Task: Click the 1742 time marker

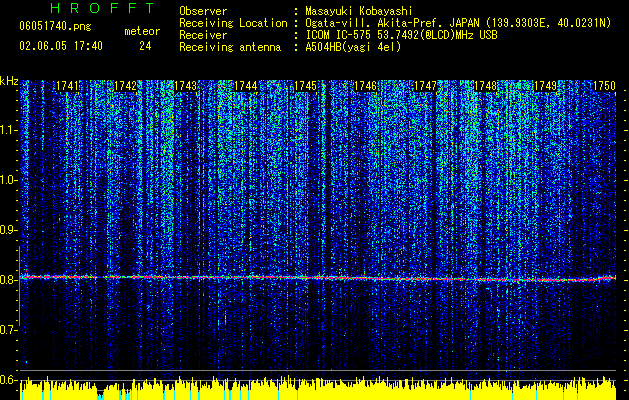Action: coord(126,86)
